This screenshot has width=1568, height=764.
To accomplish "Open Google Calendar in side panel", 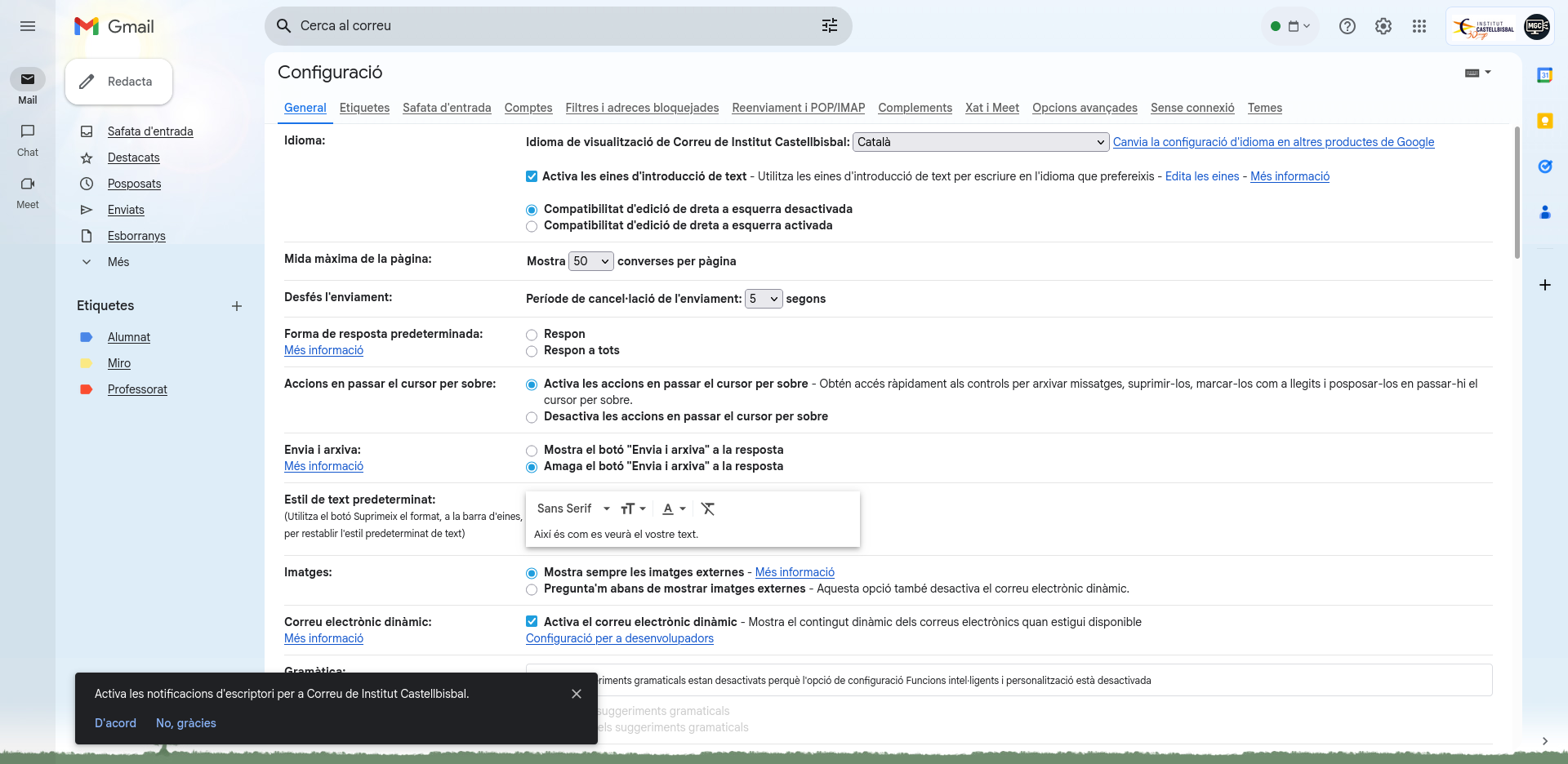I will click(x=1544, y=75).
